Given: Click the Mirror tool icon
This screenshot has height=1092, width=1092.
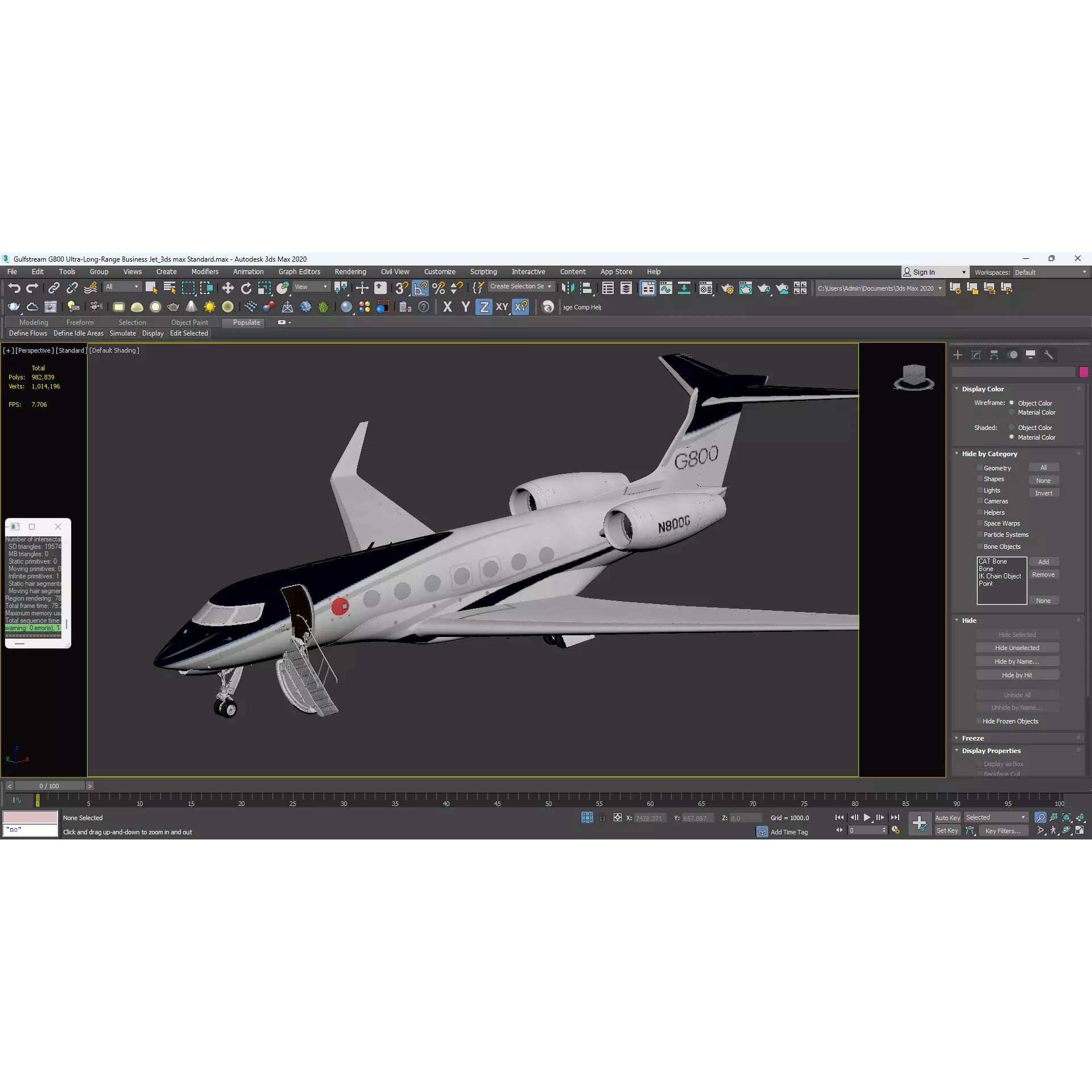Looking at the screenshot, I should (567, 288).
